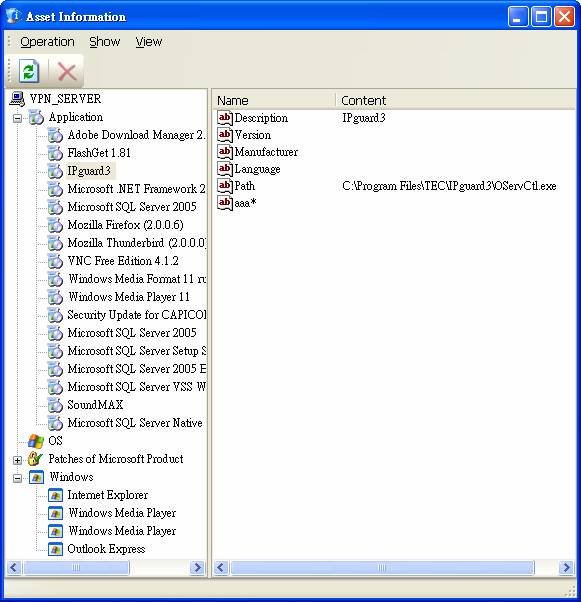
Task: Click the OS Windows-flag icon
Action: pos(36,441)
